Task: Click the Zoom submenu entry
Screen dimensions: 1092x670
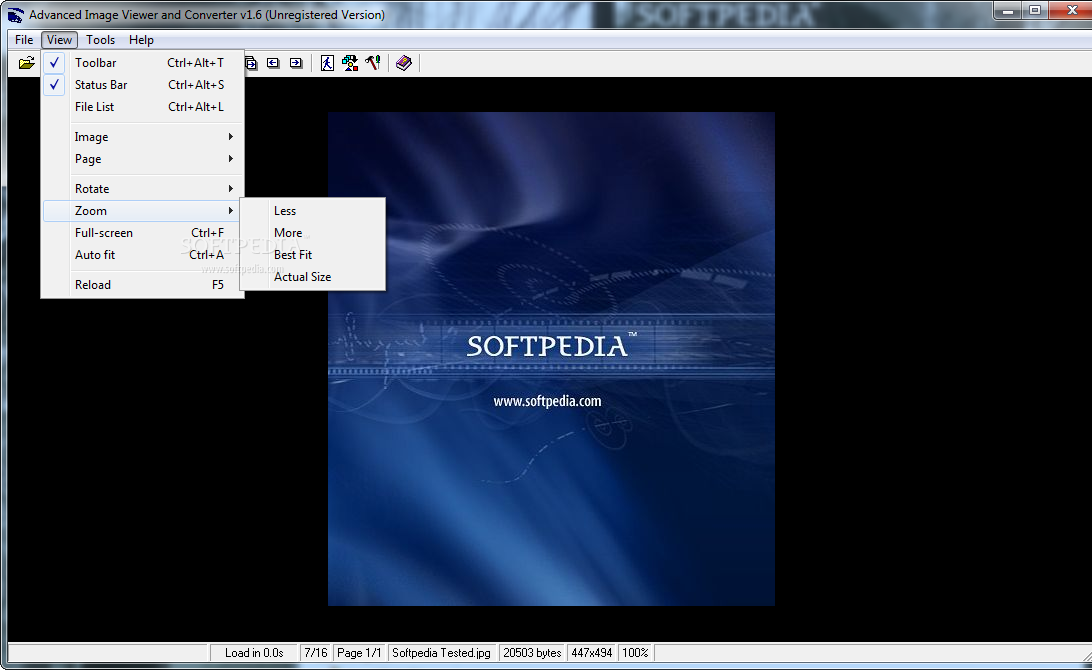Action: point(143,210)
